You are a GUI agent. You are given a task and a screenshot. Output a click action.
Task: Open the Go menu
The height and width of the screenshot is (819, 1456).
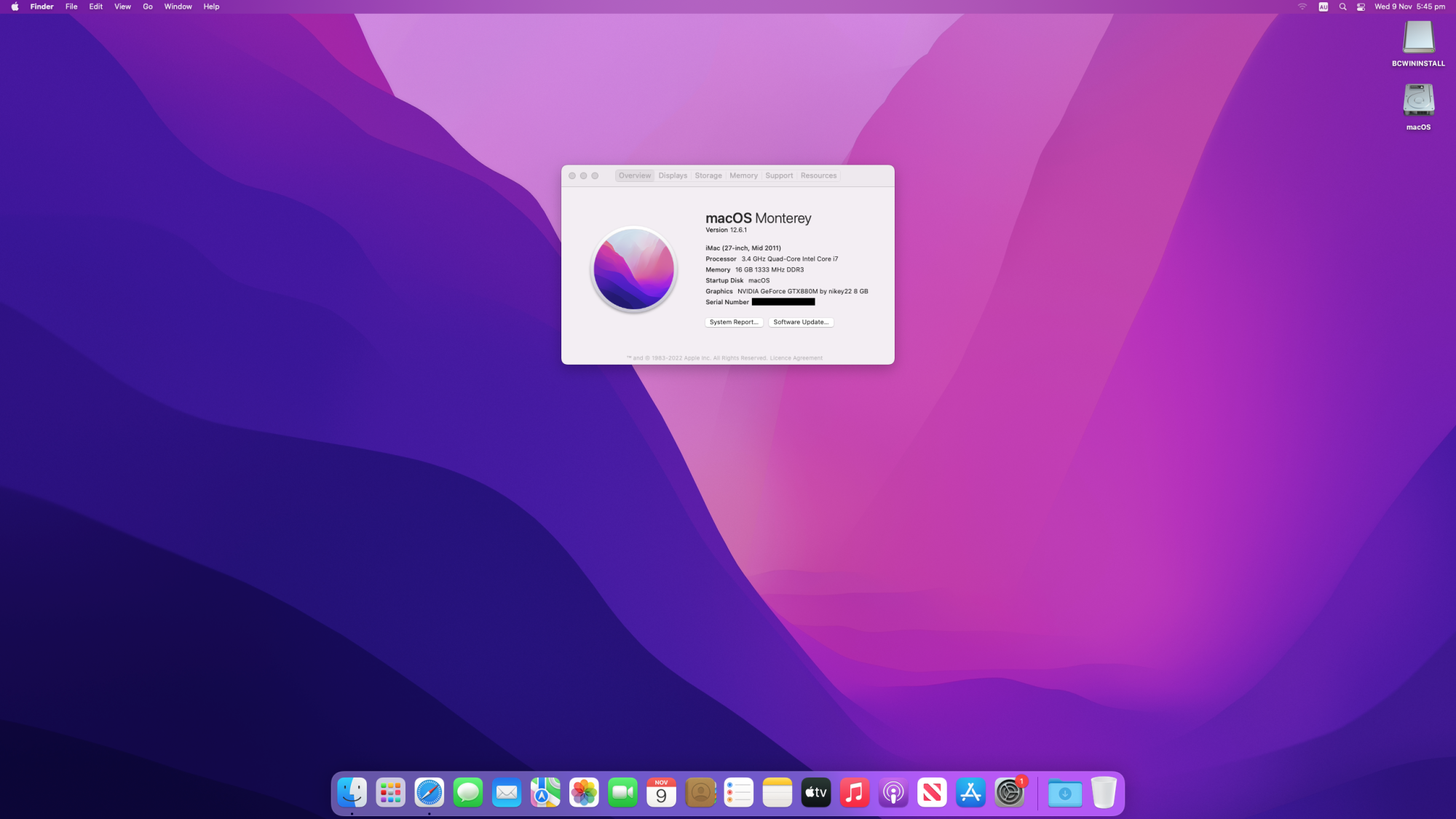[x=148, y=7]
